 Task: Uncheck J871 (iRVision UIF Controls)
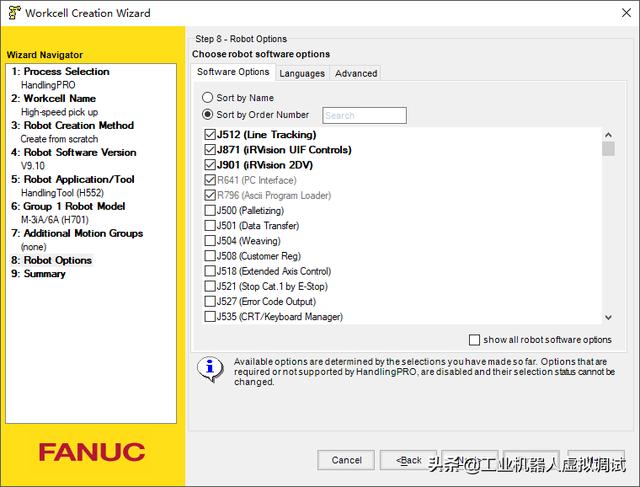[210, 149]
